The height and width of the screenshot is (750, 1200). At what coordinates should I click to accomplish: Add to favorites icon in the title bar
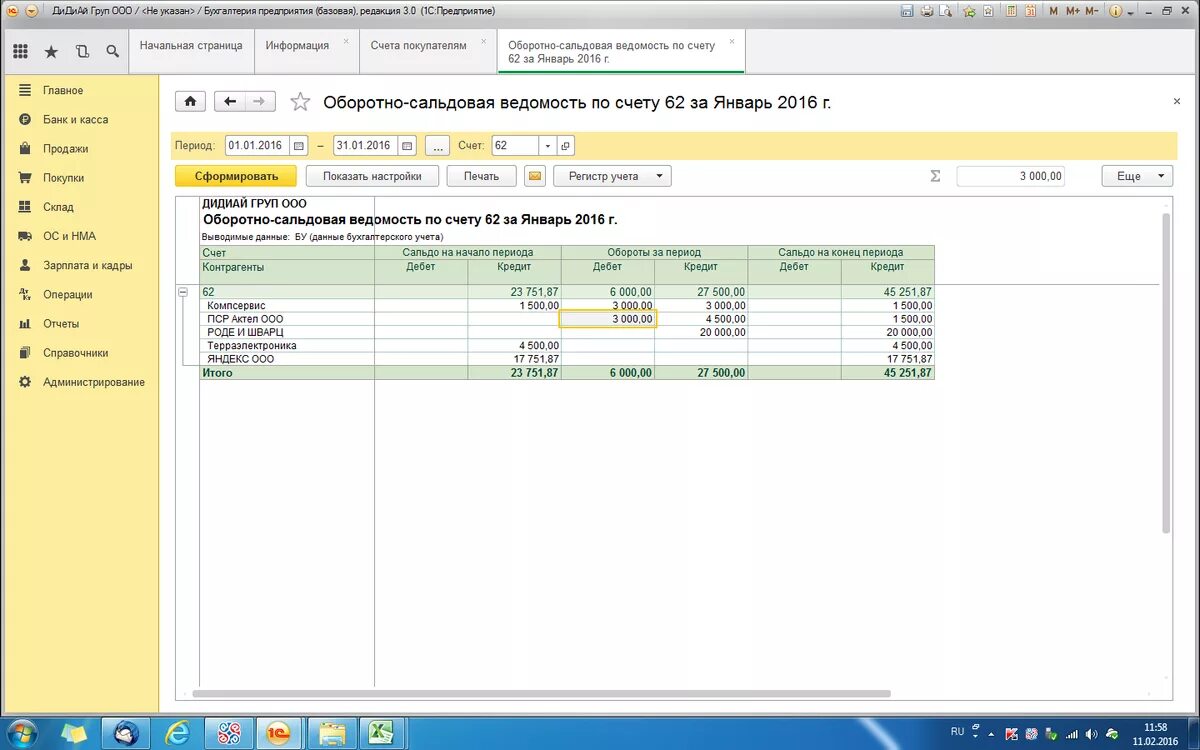tap(988, 11)
